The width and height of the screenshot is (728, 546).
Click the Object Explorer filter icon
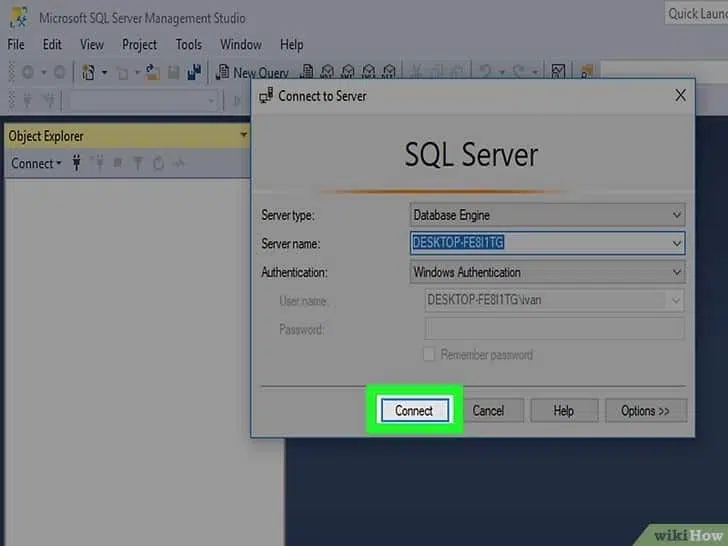[138, 163]
